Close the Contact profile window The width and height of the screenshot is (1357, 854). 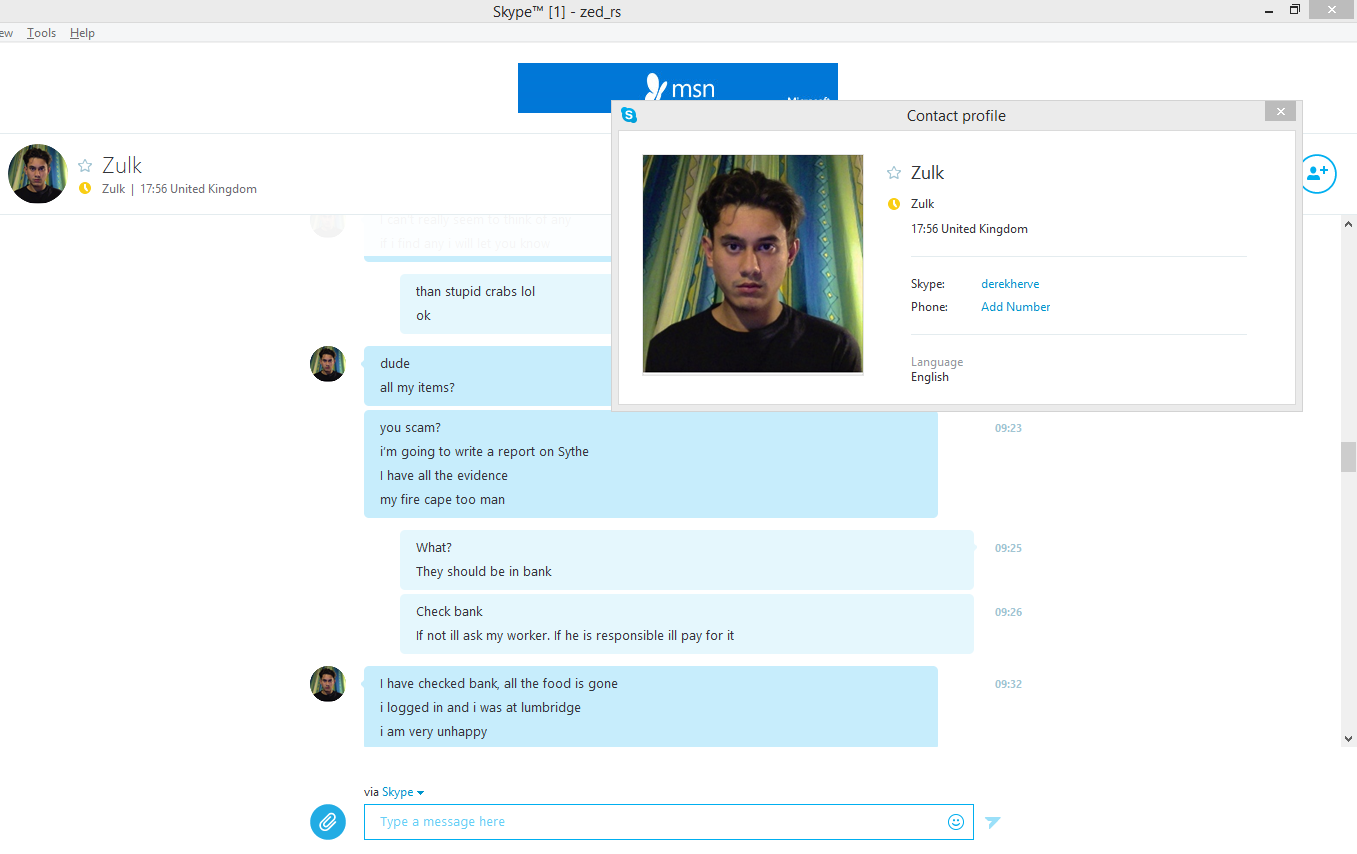coord(1280,111)
